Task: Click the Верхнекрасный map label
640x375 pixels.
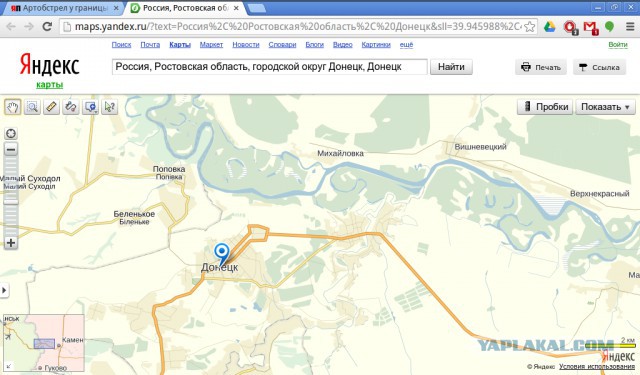Action: (600, 194)
